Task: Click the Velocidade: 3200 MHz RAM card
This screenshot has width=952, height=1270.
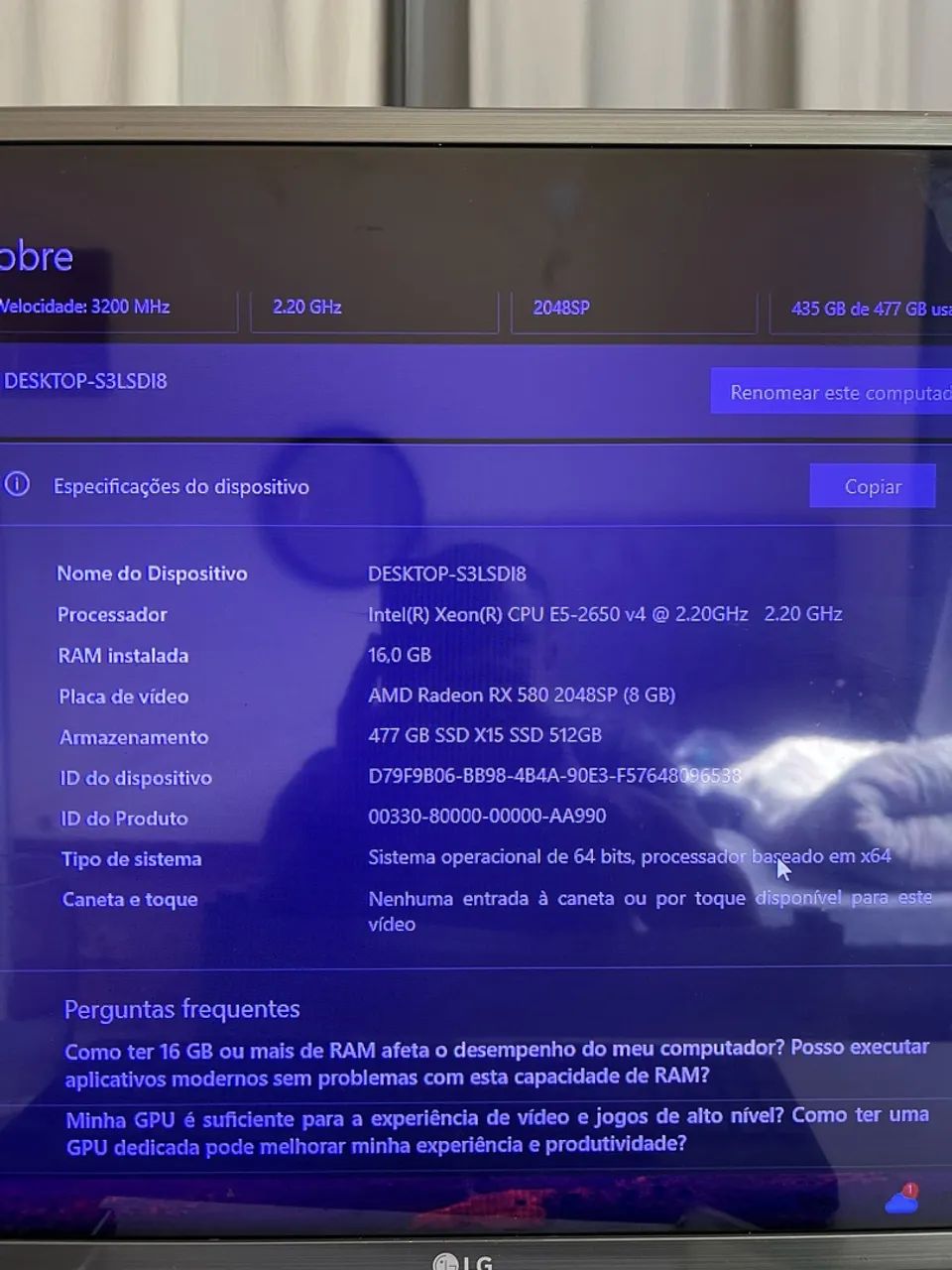Action: [x=118, y=311]
